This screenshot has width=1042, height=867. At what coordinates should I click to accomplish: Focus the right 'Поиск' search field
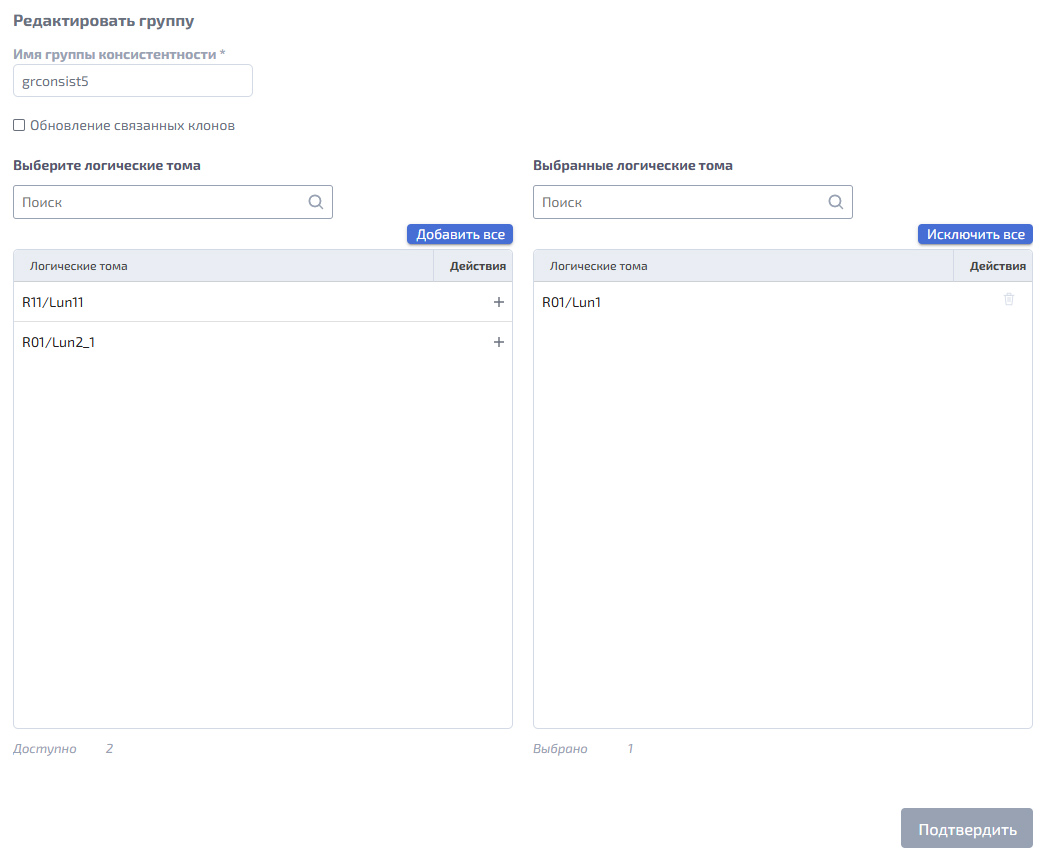[692, 202]
